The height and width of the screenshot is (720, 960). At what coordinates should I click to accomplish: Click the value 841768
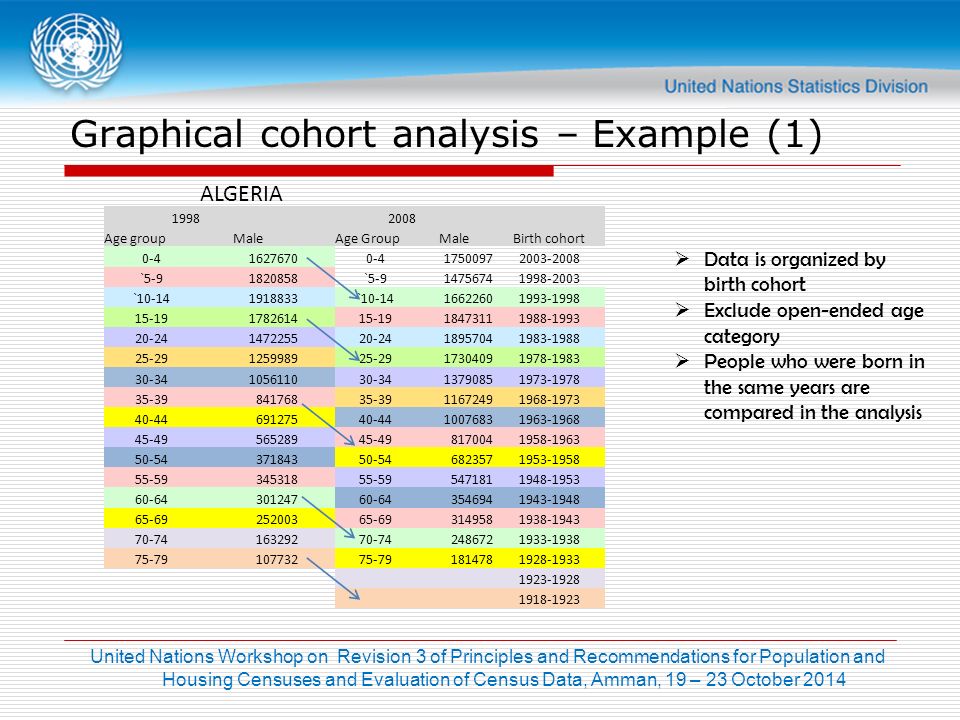[277, 399]
